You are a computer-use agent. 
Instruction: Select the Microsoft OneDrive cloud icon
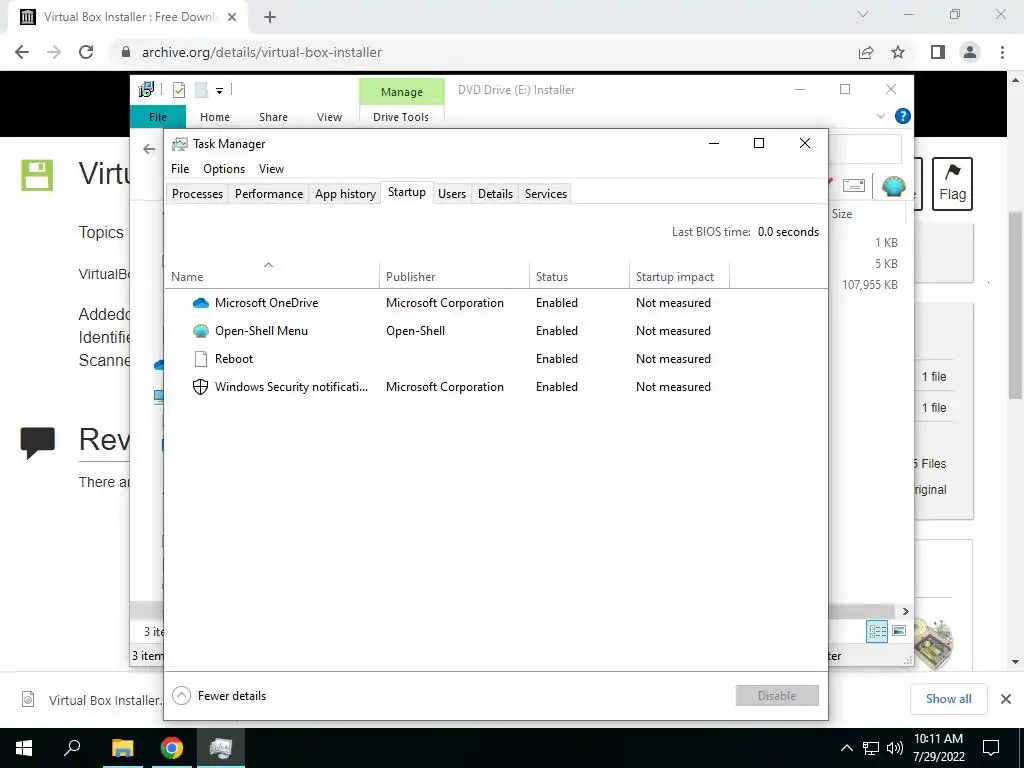click(x=200, y=303)
